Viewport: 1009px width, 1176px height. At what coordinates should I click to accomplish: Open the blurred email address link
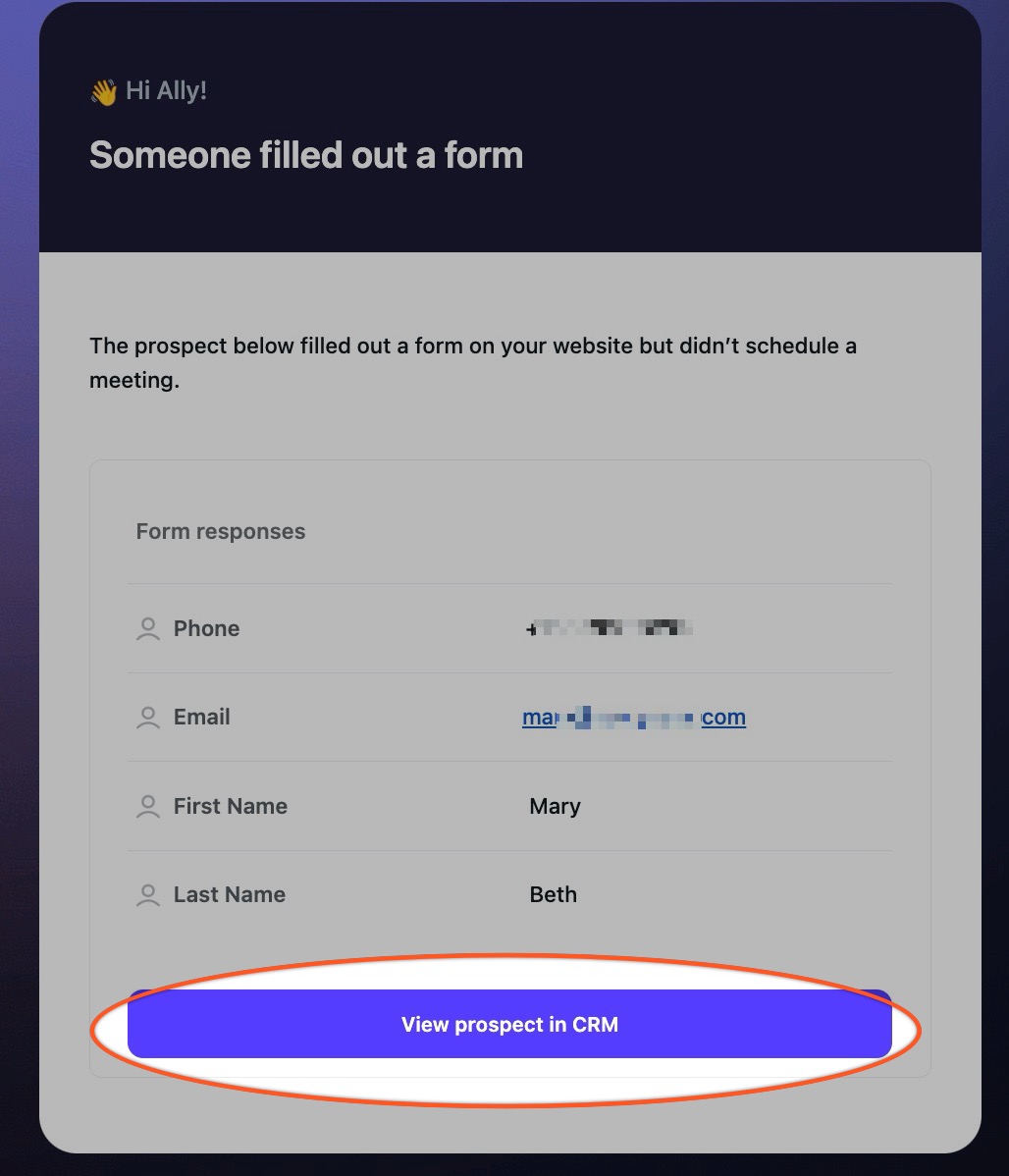click(x=634, y=718)
